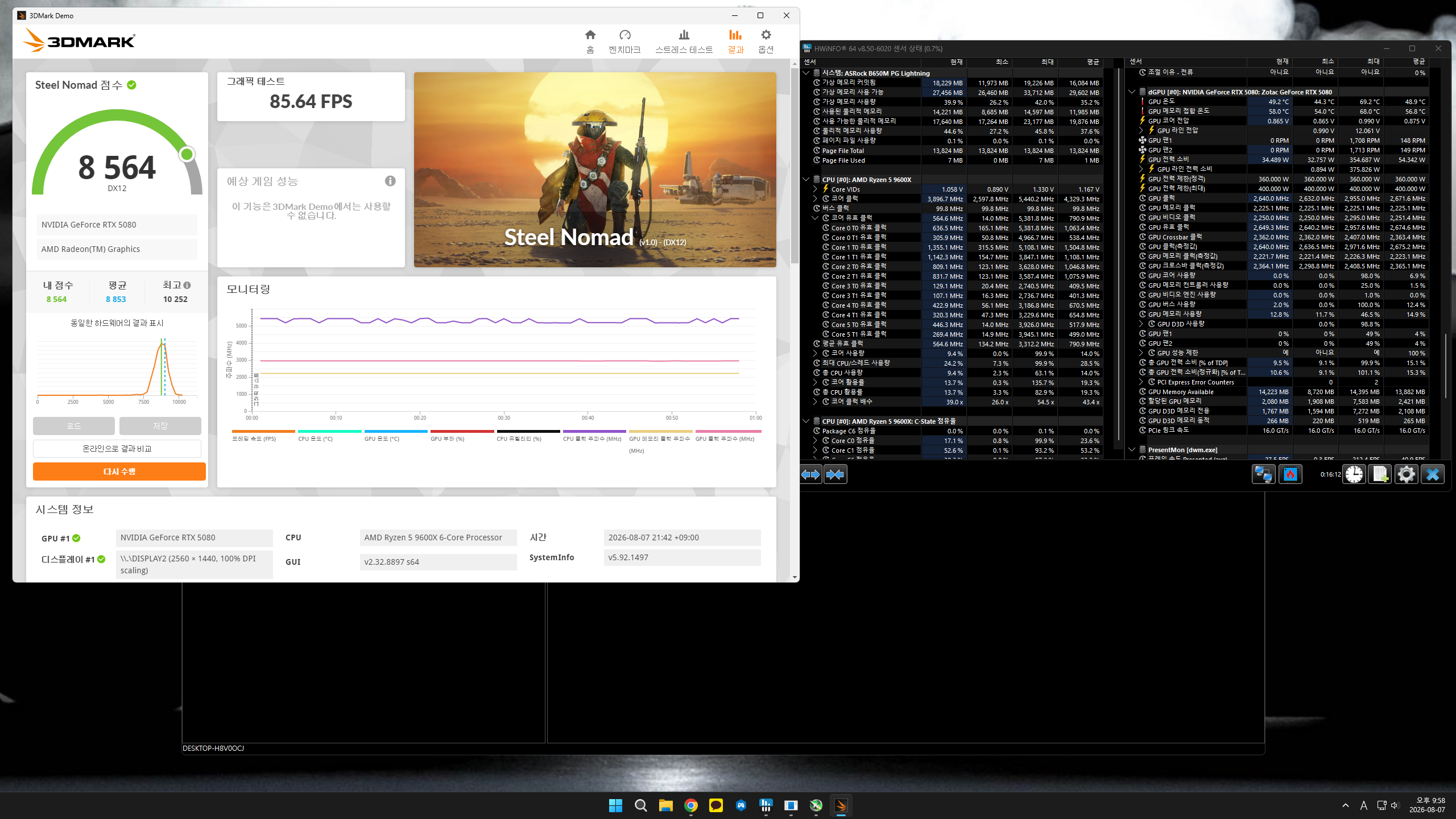Viewport: 1456px width, 819px height.
Task: Collapse the PresentMon [dwm.exe] group
Action: pos(1132,449)
